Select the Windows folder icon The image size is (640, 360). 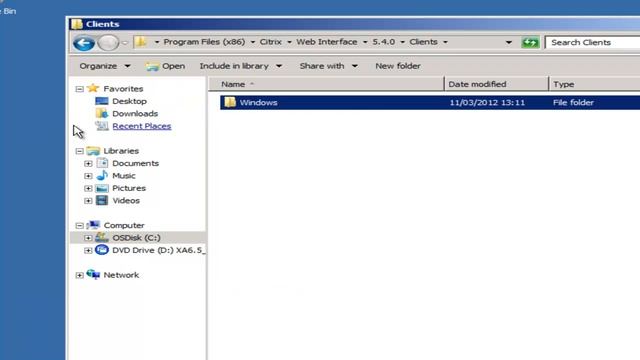(x=230, y=102)
